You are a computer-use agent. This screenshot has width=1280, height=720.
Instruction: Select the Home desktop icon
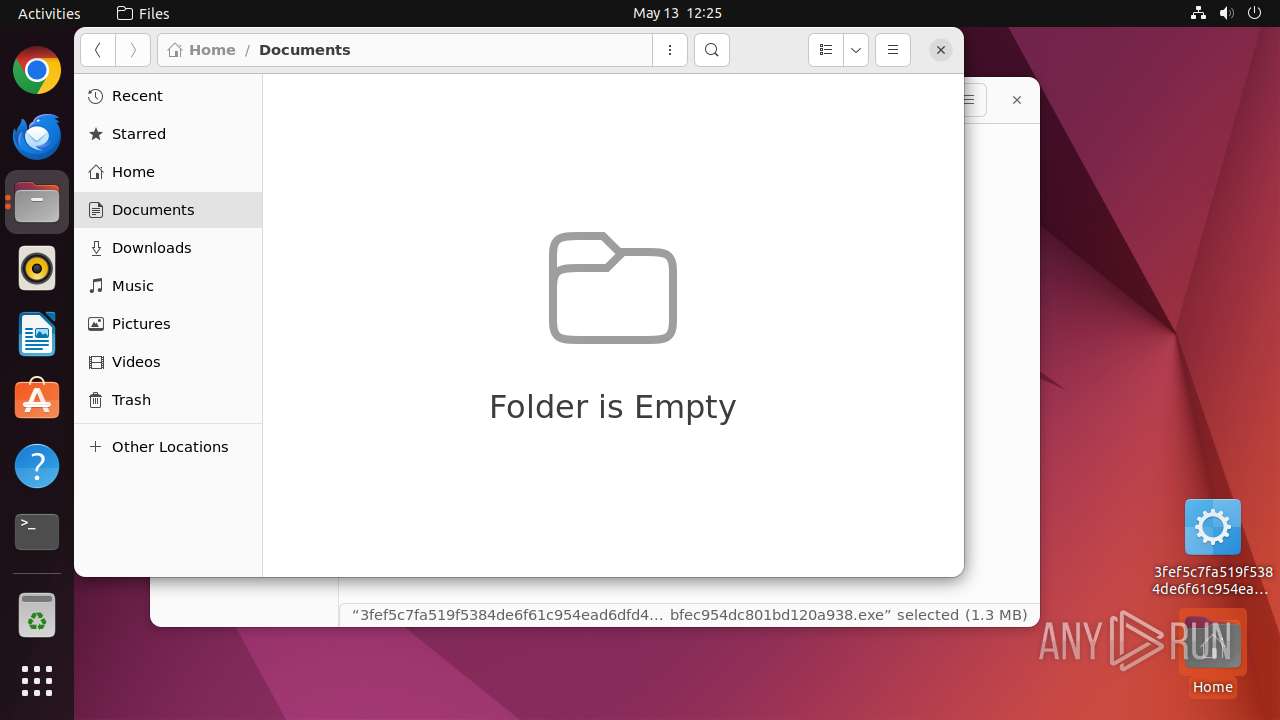(1213, 653)
